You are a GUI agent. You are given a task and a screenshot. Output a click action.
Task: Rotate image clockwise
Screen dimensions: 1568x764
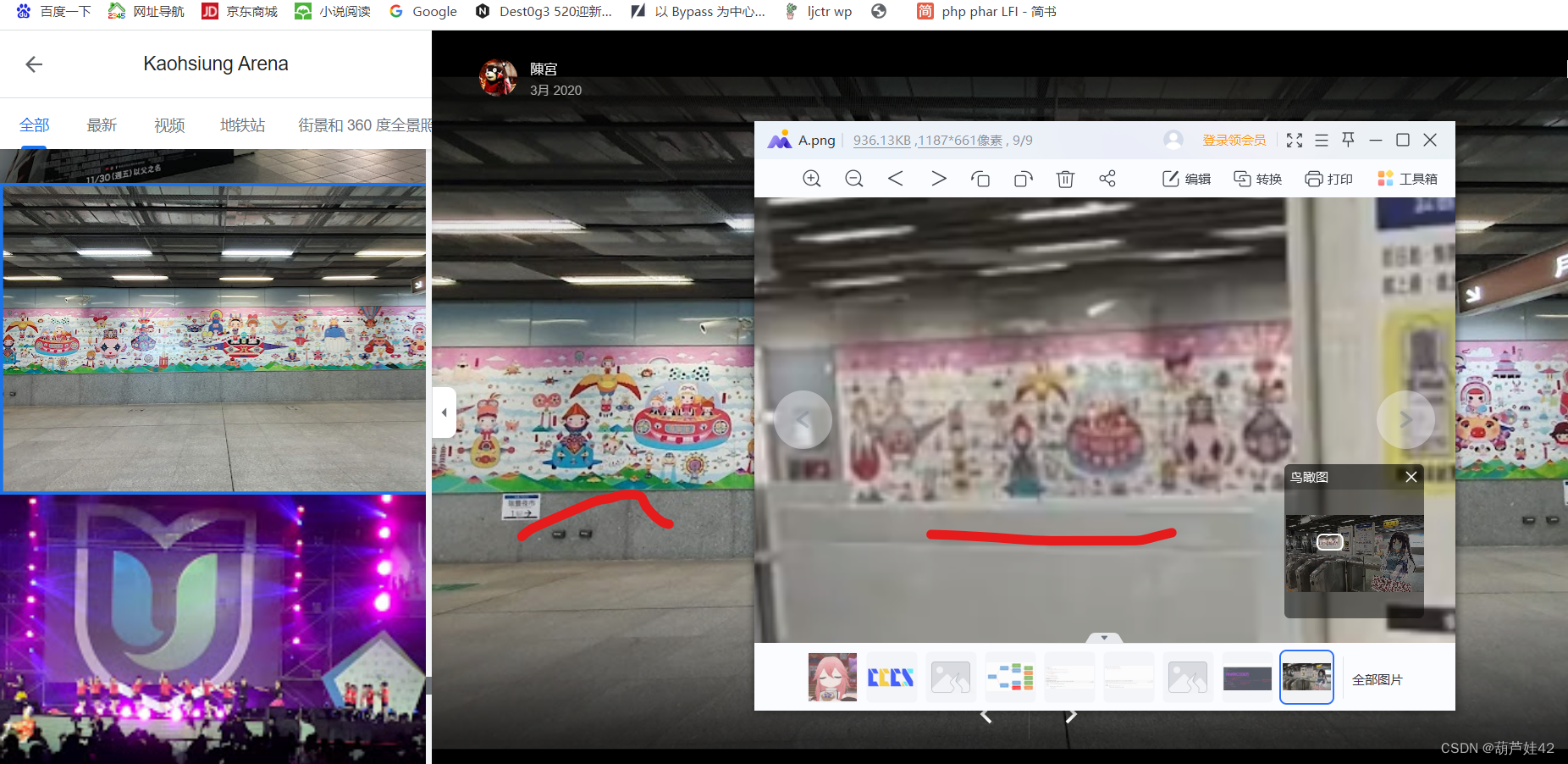(1023, 179)
